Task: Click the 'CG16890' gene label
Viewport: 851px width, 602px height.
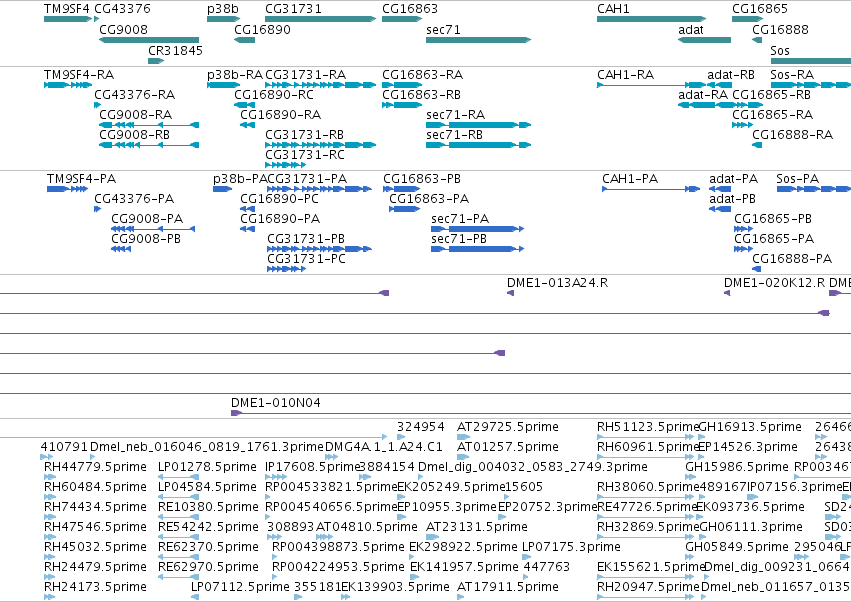Action: (262, 29)
